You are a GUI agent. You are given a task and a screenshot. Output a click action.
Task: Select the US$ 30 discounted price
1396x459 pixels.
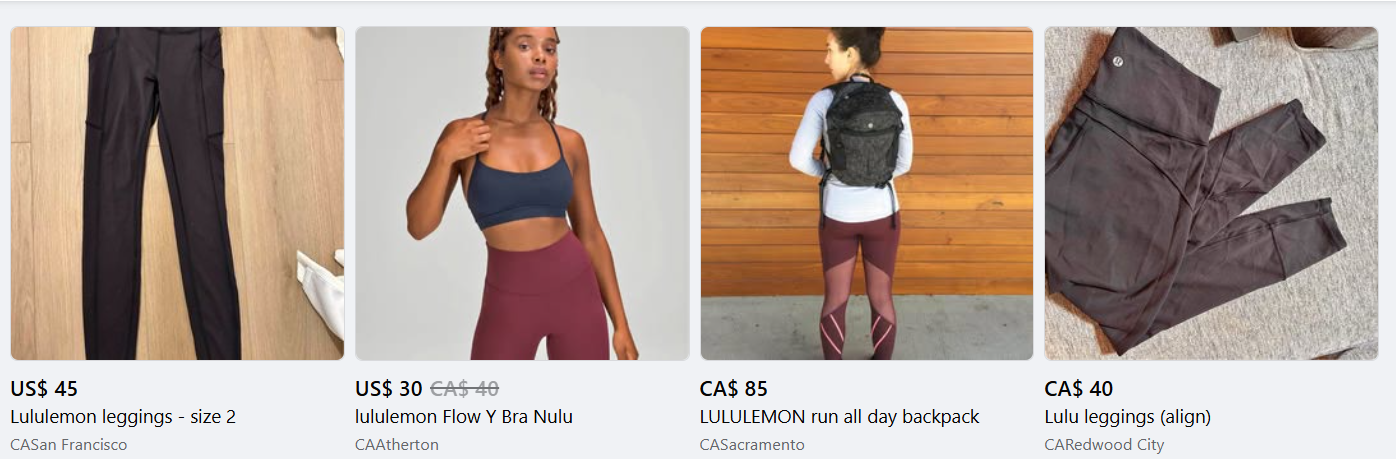389,389
